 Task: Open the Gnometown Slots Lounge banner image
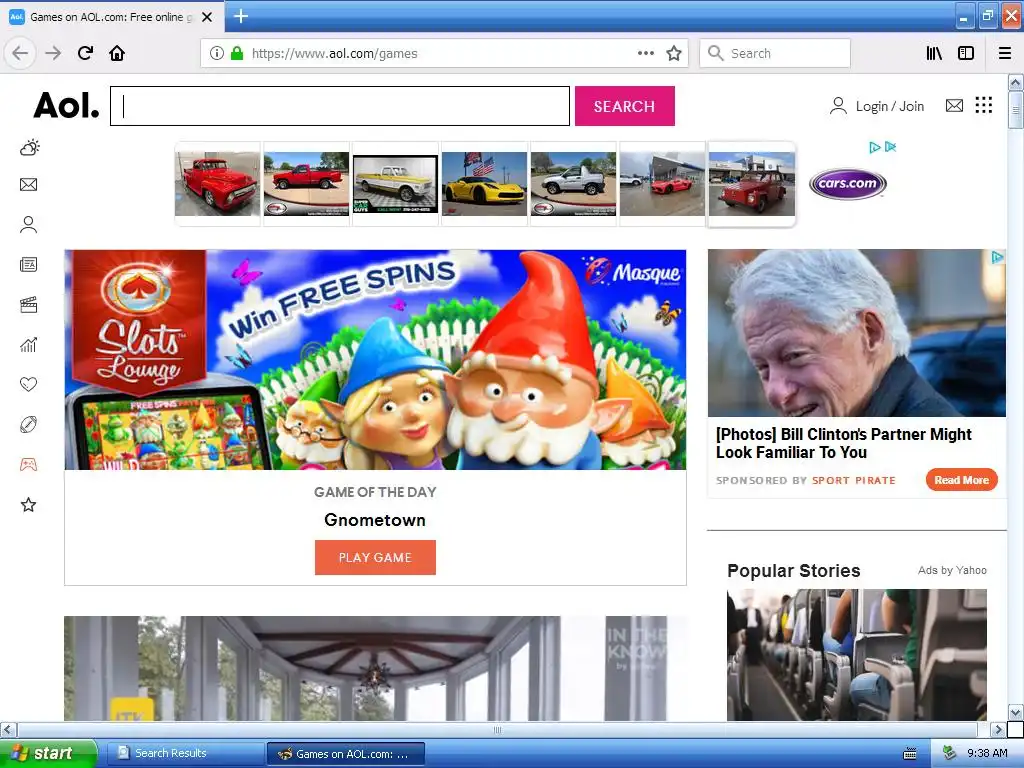click(375, 360)
